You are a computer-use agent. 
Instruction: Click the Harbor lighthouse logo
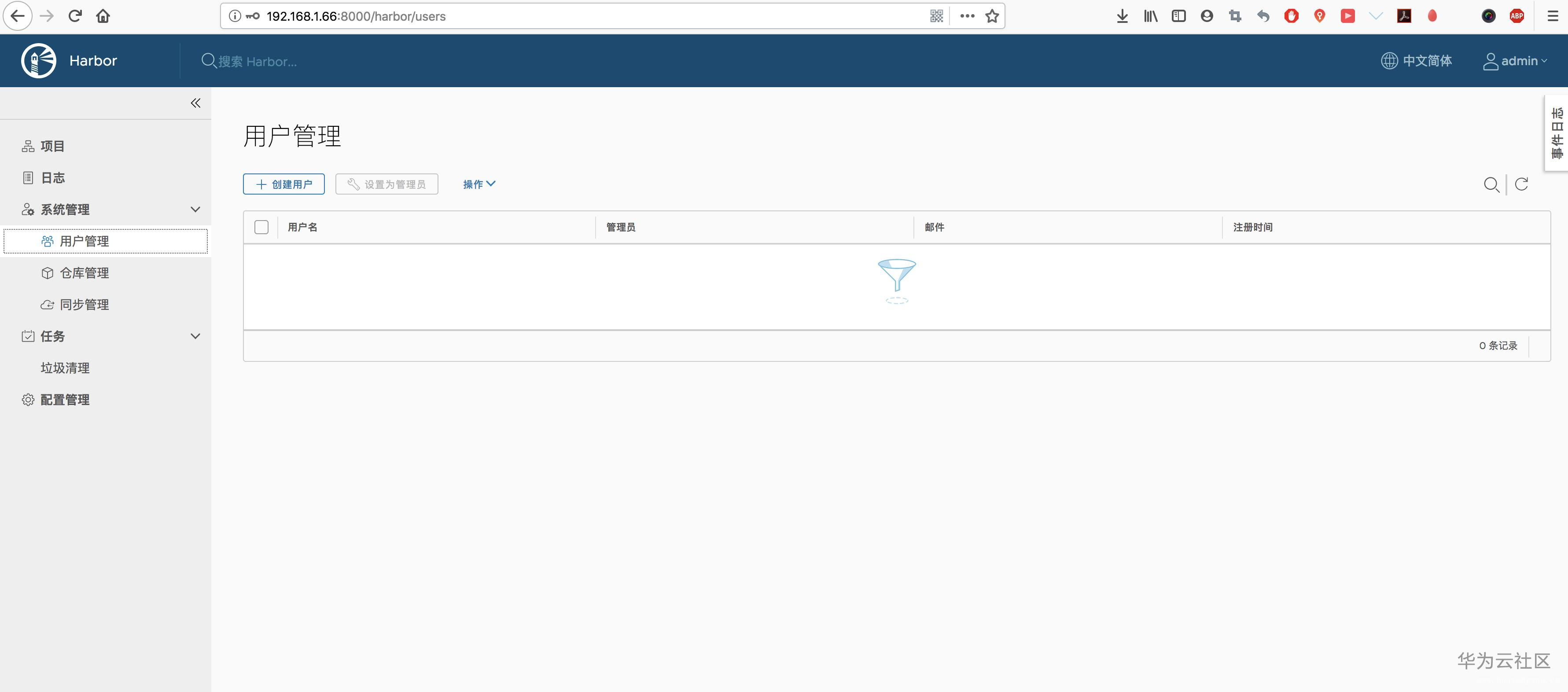[38, 60]
